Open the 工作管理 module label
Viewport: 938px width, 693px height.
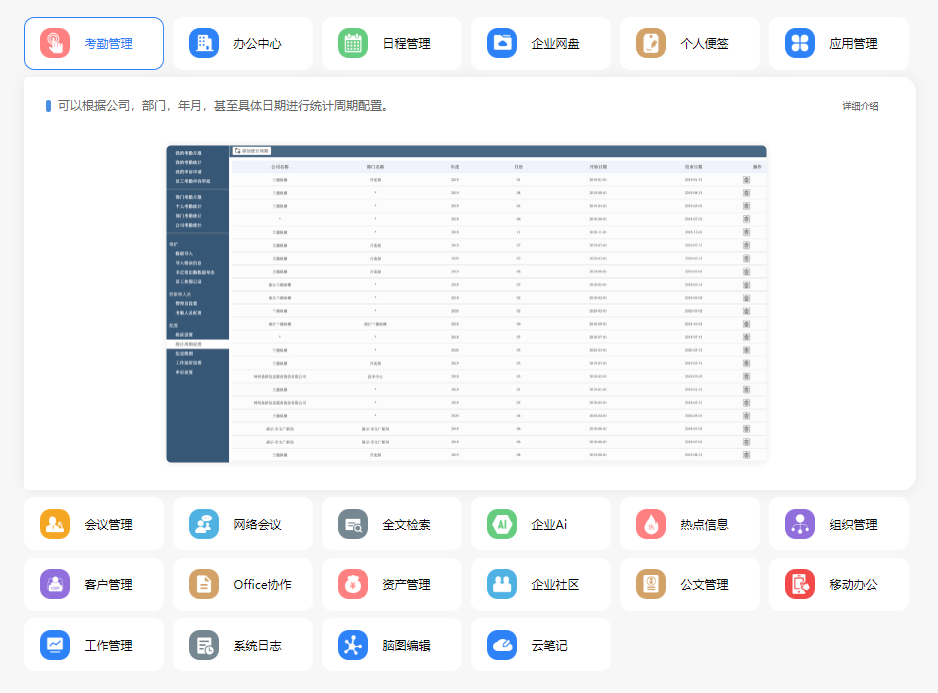108,646
